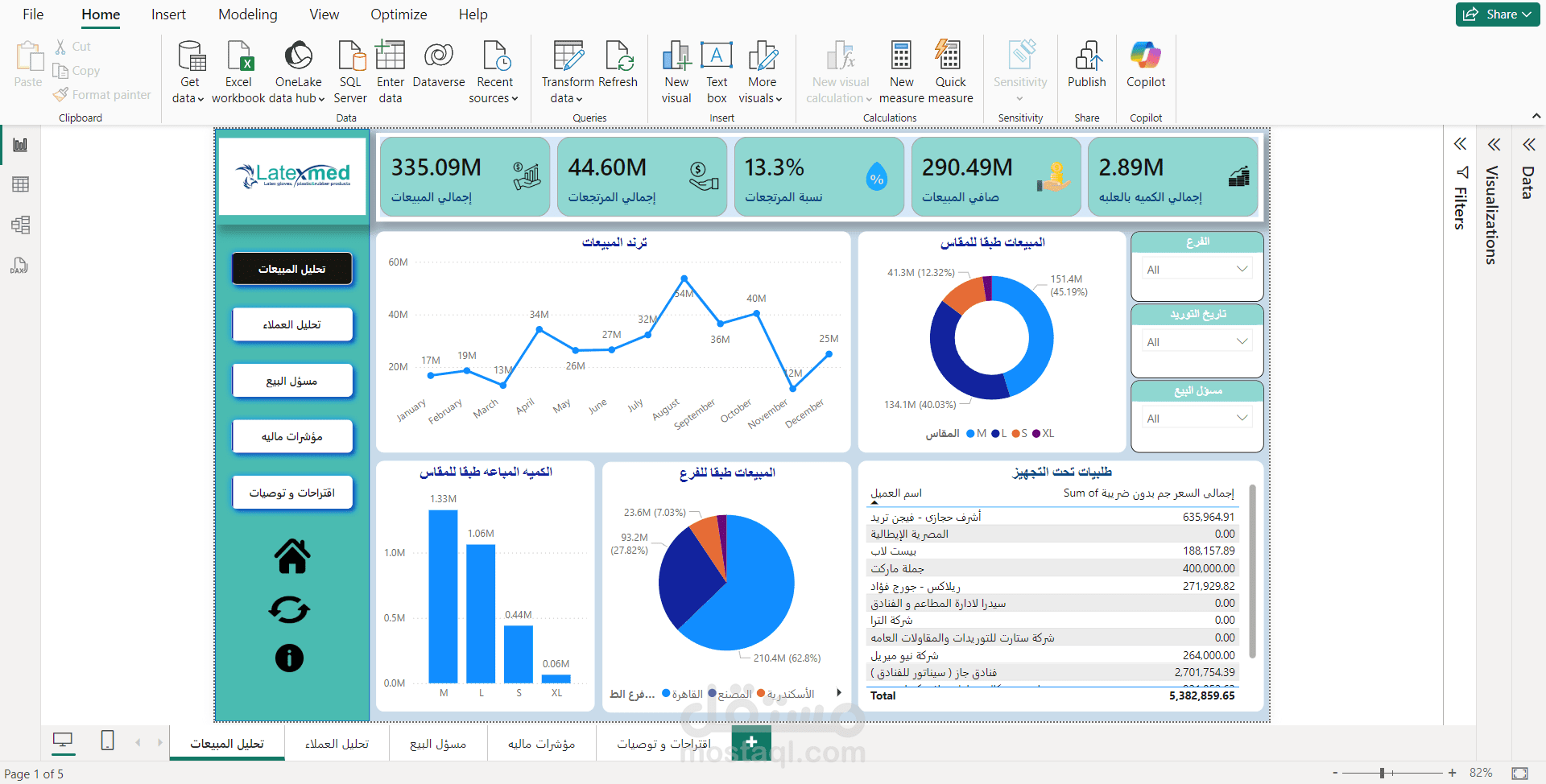Create a Quick measure

click(950, 72)
